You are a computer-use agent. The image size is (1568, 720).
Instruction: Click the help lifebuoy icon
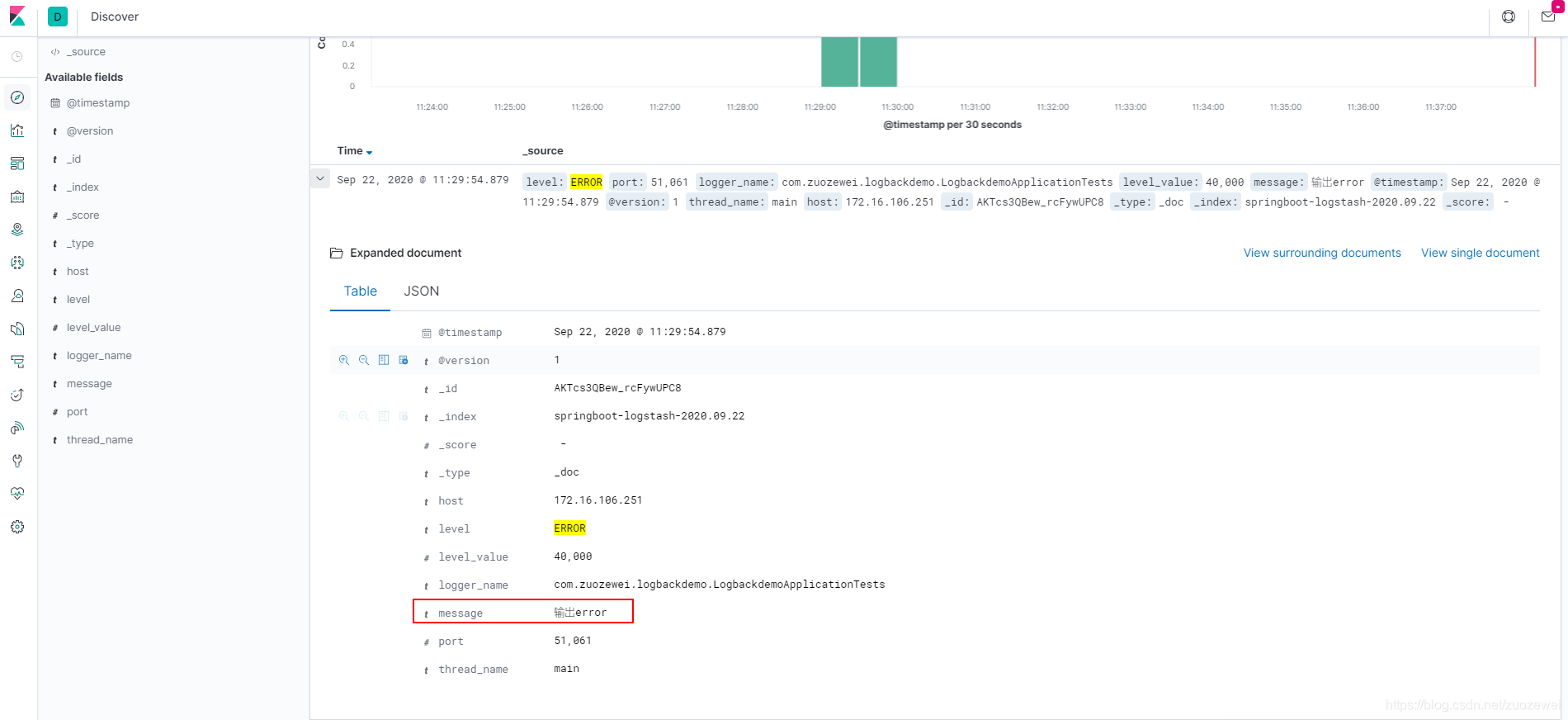tap(1509, 17)
